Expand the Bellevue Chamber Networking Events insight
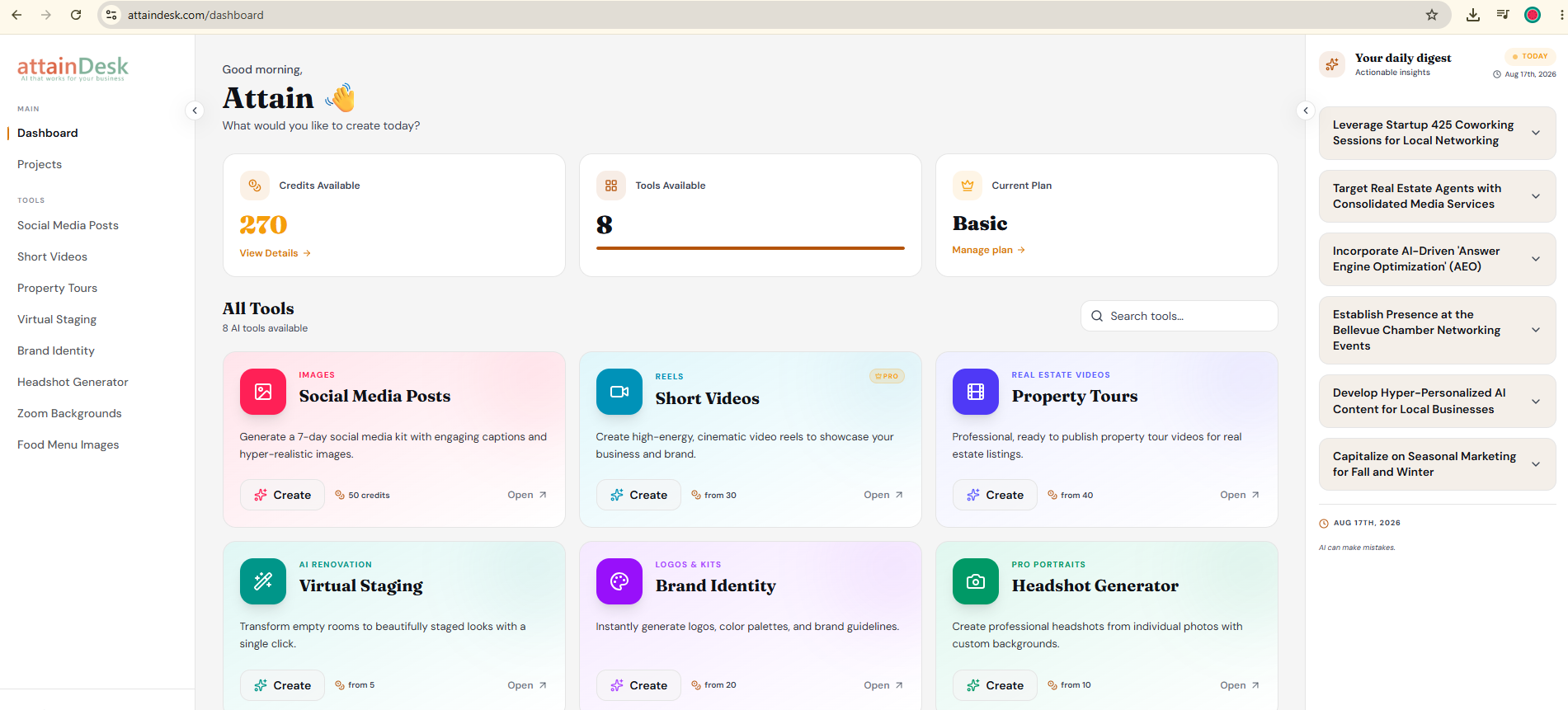Image resolution: width=1568 pixels, height=710 pixels. click(x=1536, y=330)
